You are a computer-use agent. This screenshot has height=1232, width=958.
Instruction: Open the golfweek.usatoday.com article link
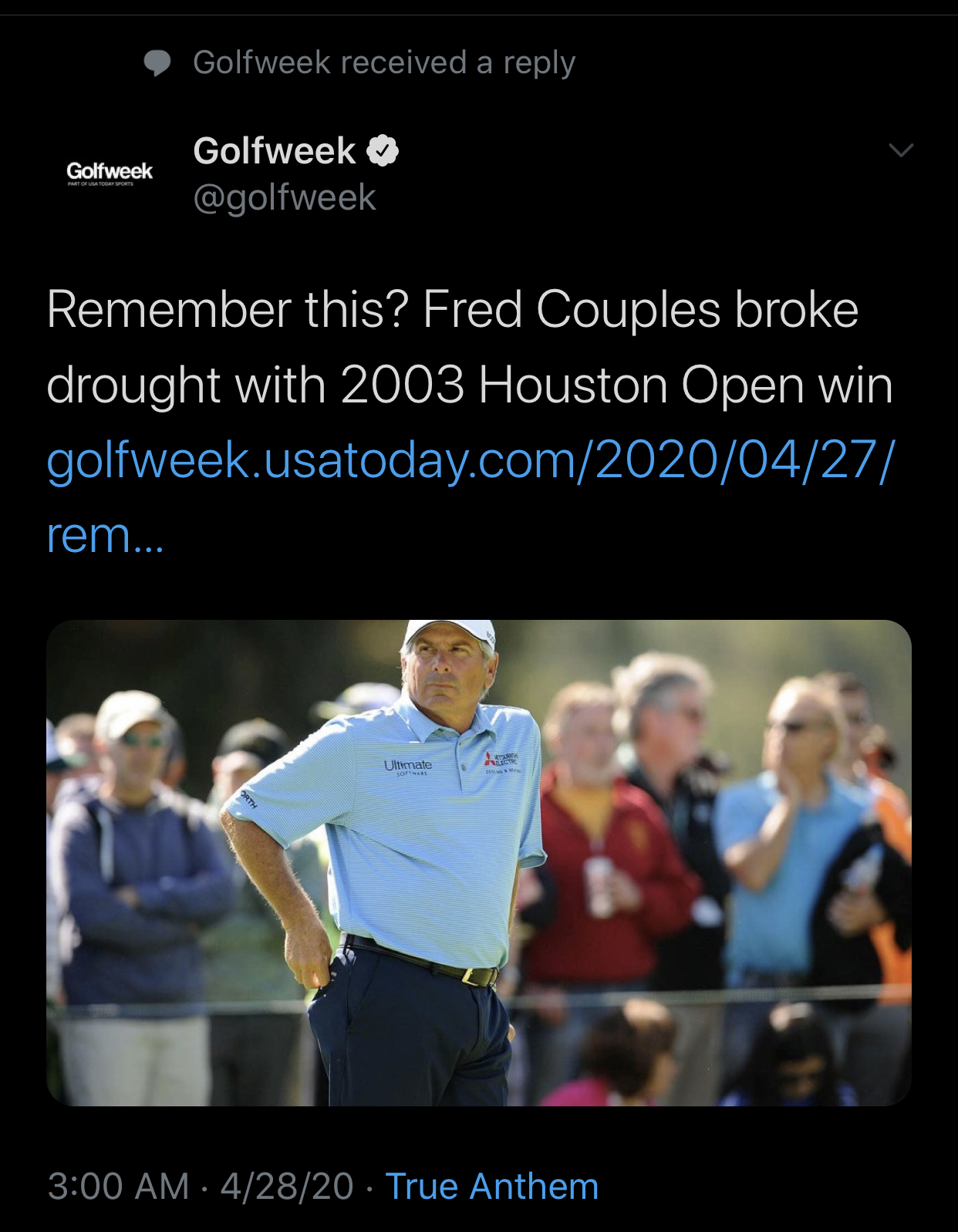[x=471, y=460]
